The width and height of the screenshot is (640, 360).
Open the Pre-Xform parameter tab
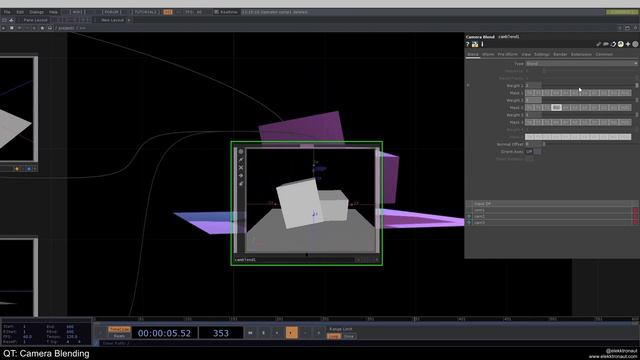point(507,54)
